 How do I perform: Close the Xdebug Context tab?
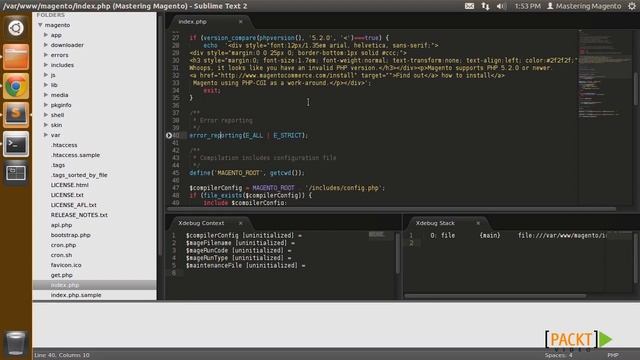(240, 223)
